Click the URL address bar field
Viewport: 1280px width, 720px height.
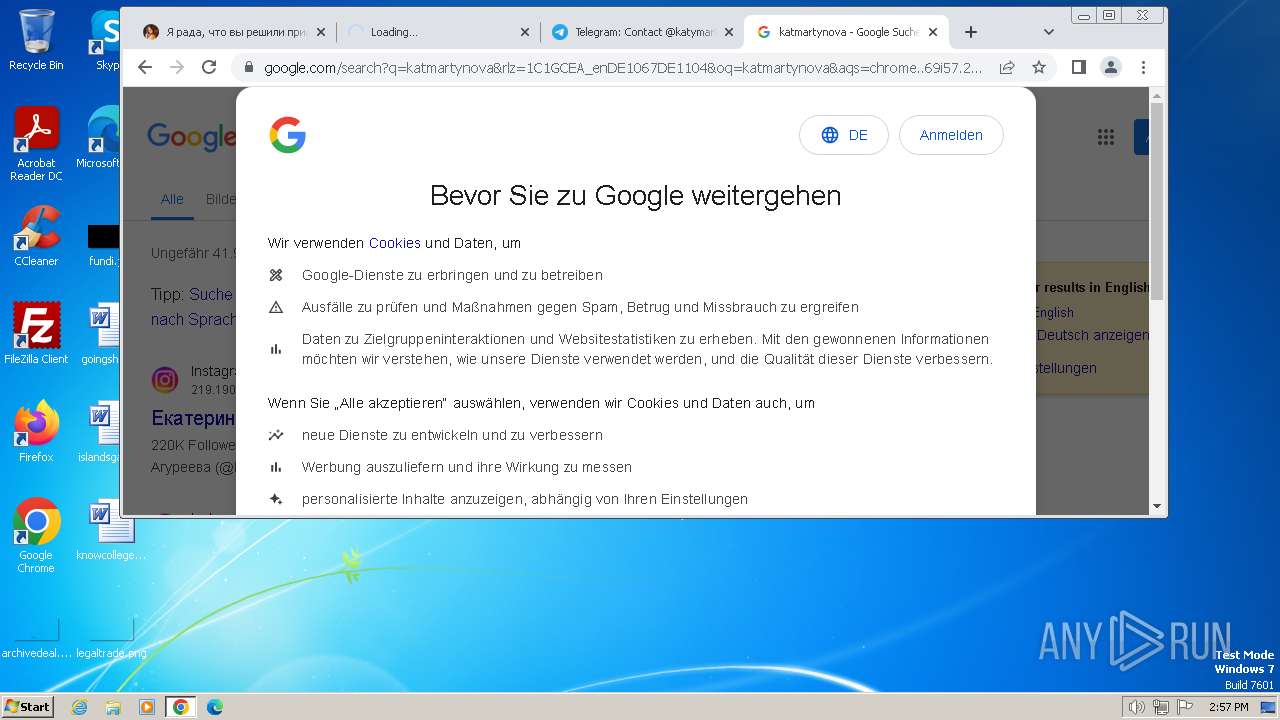click(623, 68)
